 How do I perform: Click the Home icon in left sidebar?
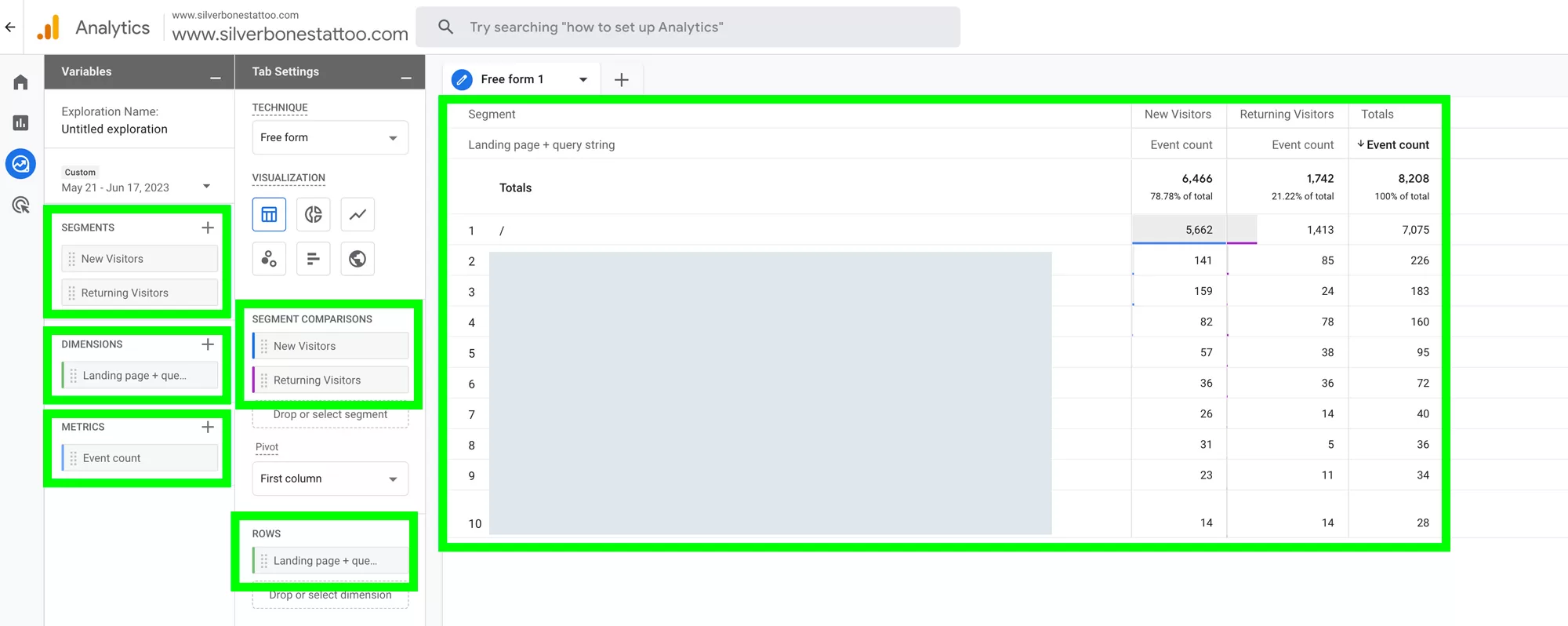[x=21, y=82]
